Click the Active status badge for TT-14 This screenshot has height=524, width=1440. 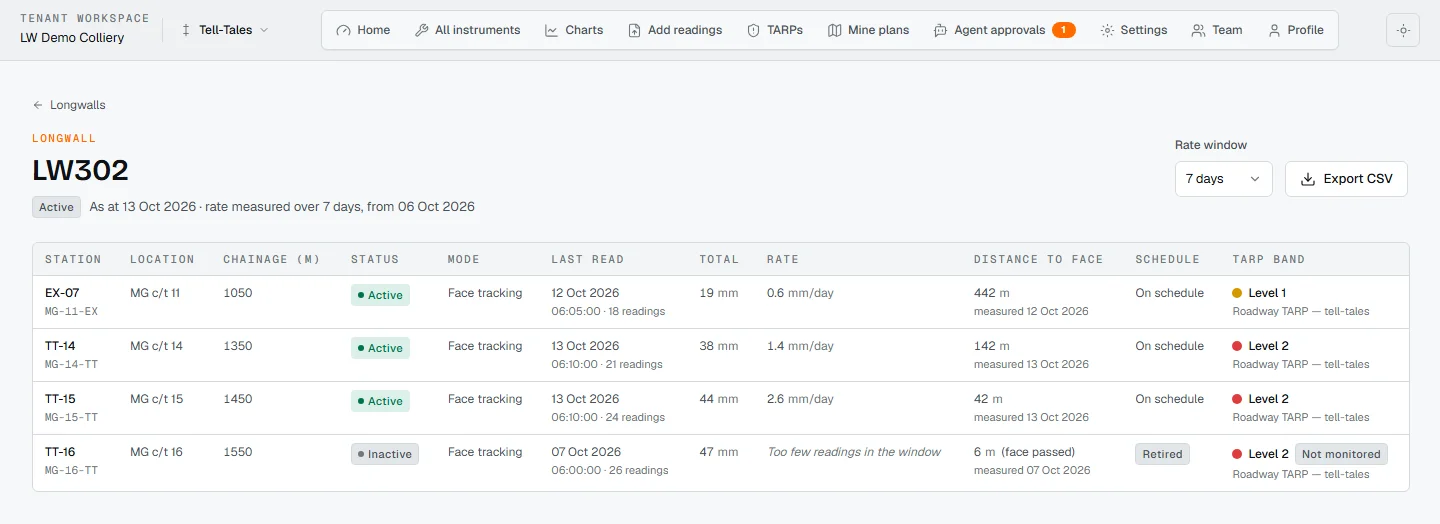coord(380,348)
